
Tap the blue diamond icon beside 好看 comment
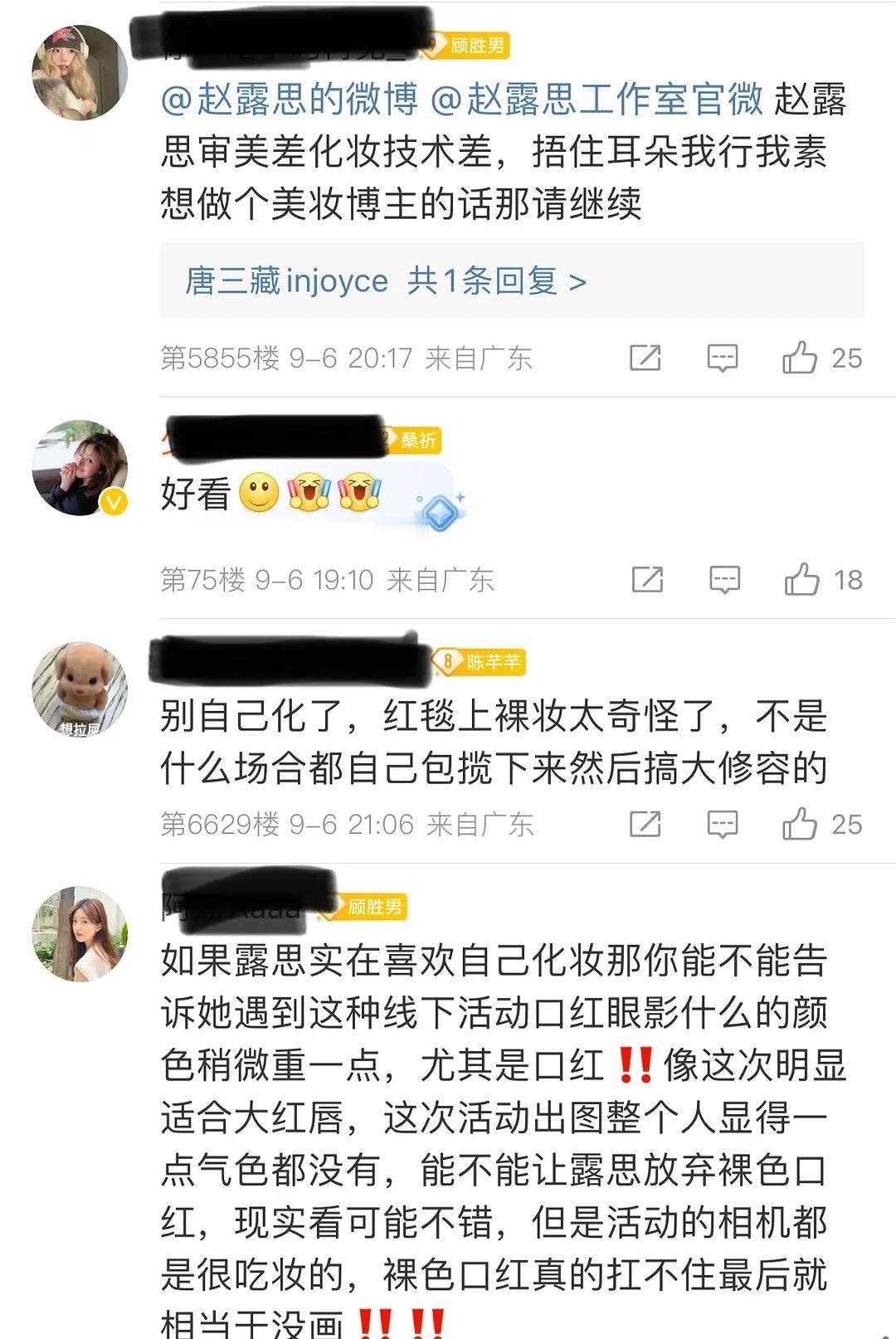(441, 512)
